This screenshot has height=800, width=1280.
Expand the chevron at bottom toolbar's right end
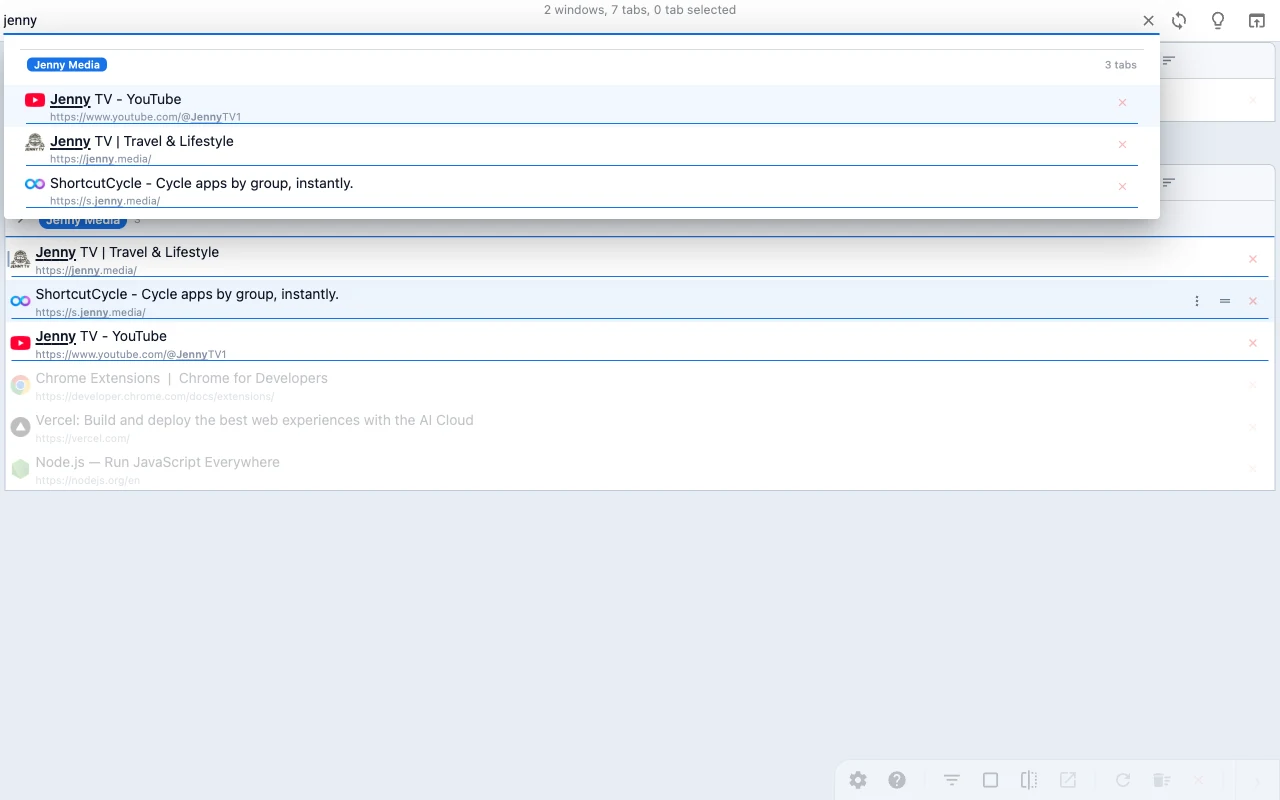click(x=1256, y=780)
